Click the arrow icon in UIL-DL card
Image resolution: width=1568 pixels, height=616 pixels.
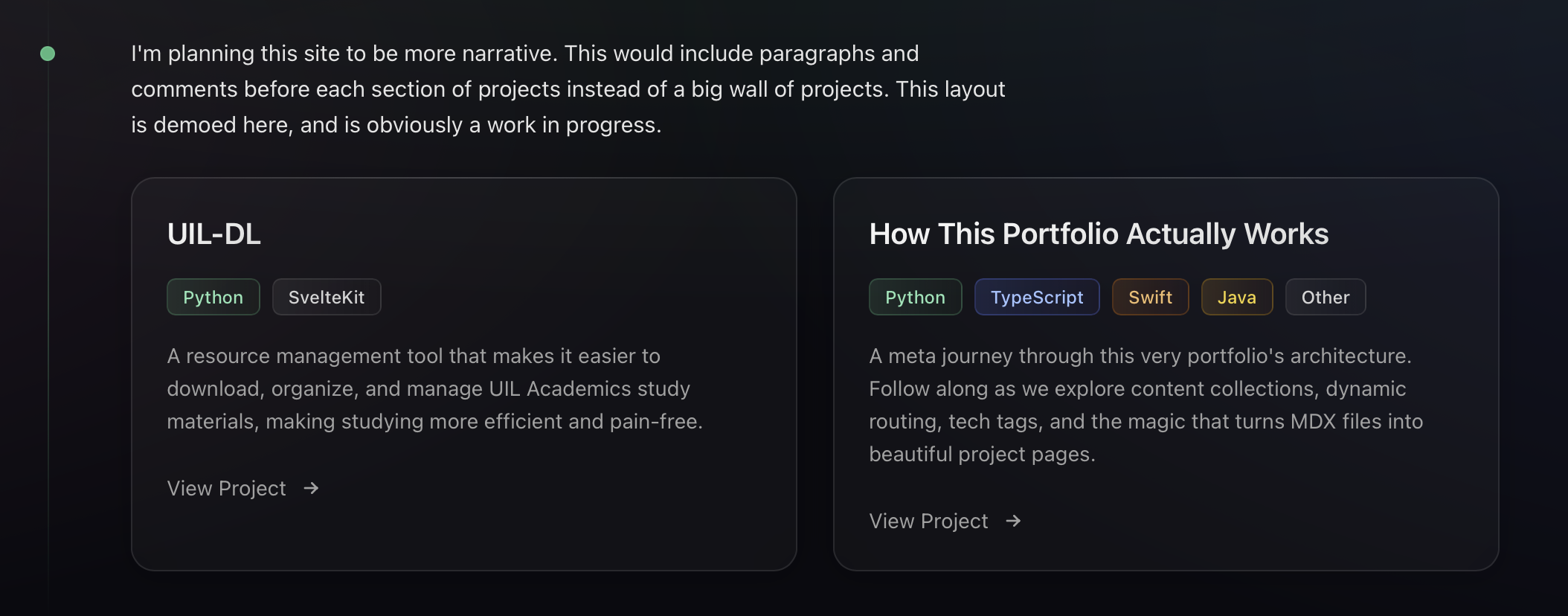(x=311, y=488)
